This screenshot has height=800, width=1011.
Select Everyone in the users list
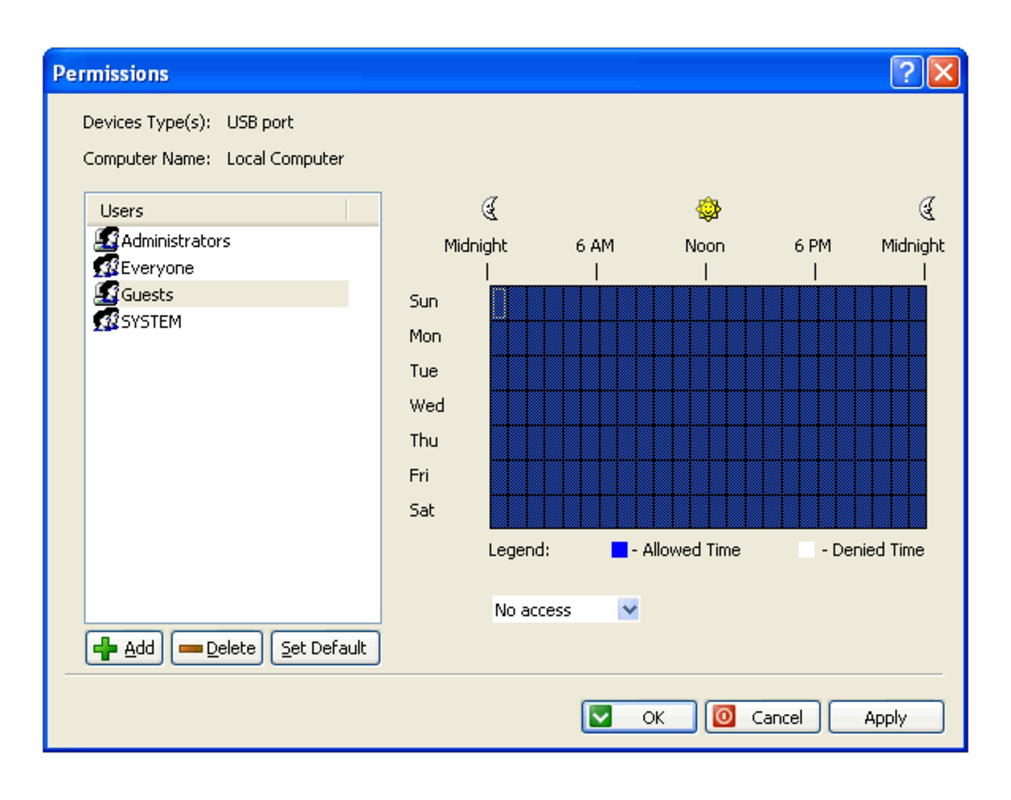[220, 267]
